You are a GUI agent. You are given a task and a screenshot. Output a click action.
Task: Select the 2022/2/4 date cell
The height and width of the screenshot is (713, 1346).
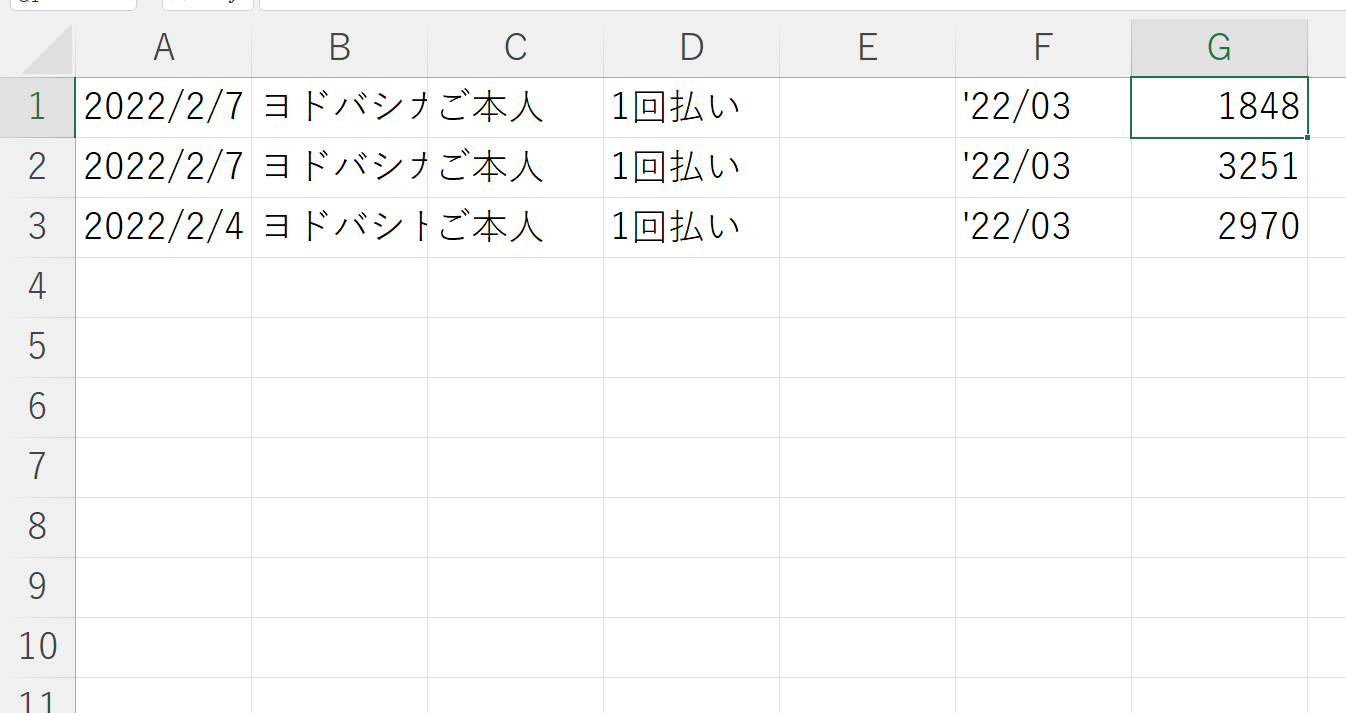[163, 227]
